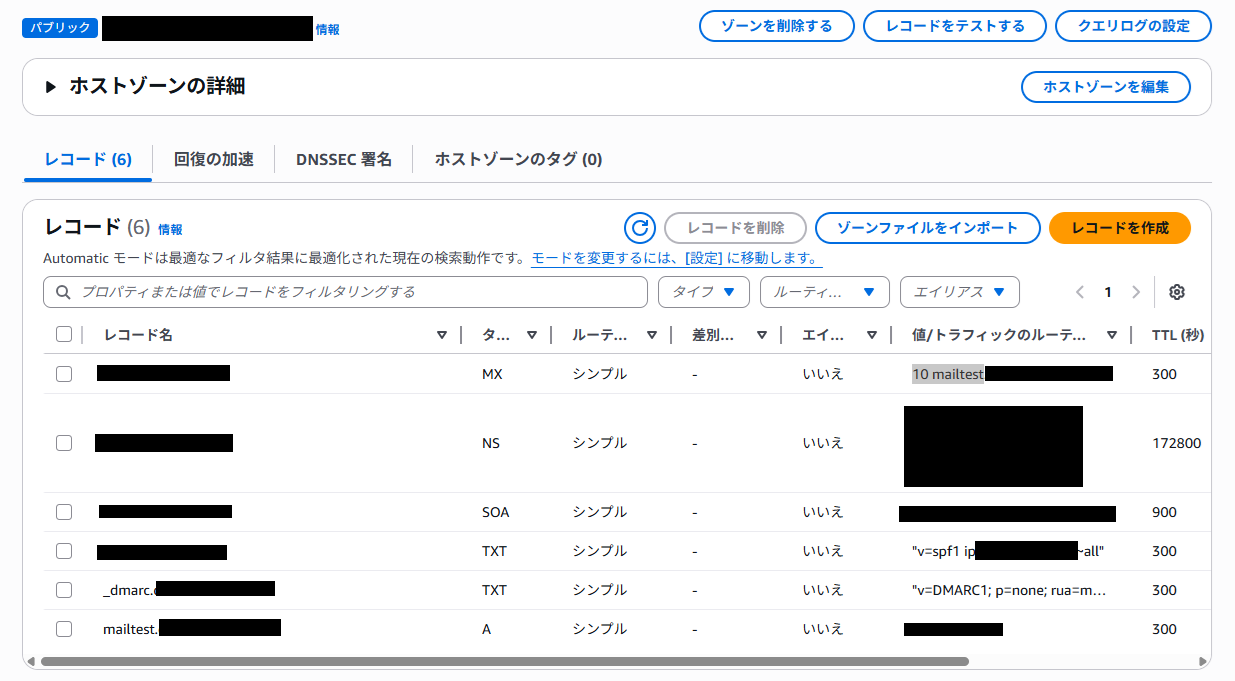Click the previous page arrow icon

point(1080,292)
